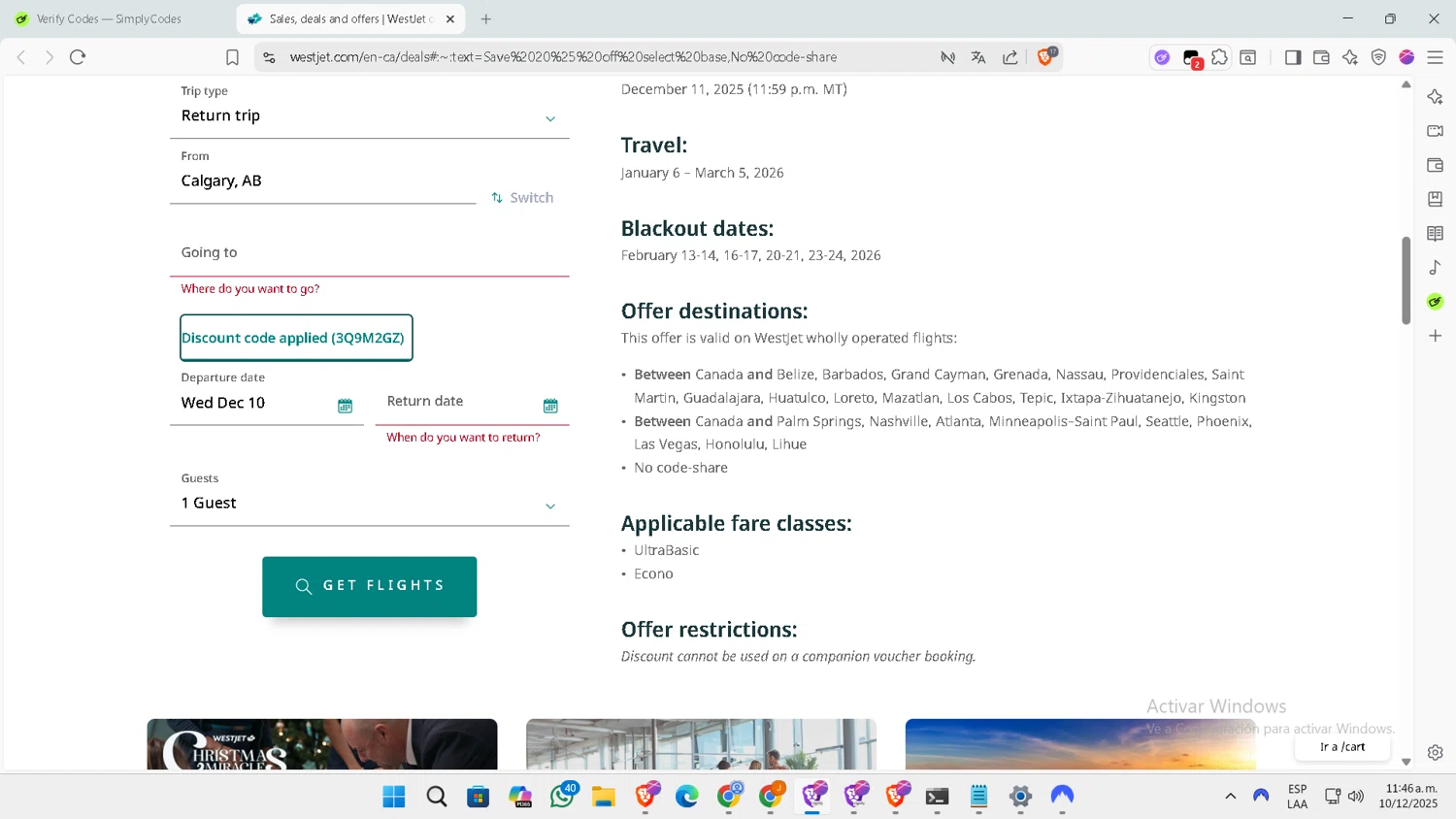Open the wallet icon in the sidebar
Viewport: 1456px width, 819px height.
coord(1436,165)
